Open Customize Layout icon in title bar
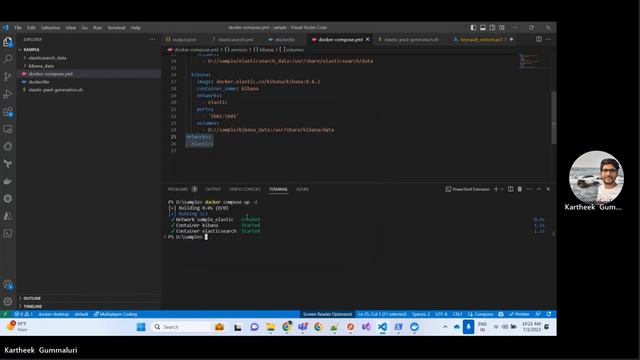 pos(502,28)
